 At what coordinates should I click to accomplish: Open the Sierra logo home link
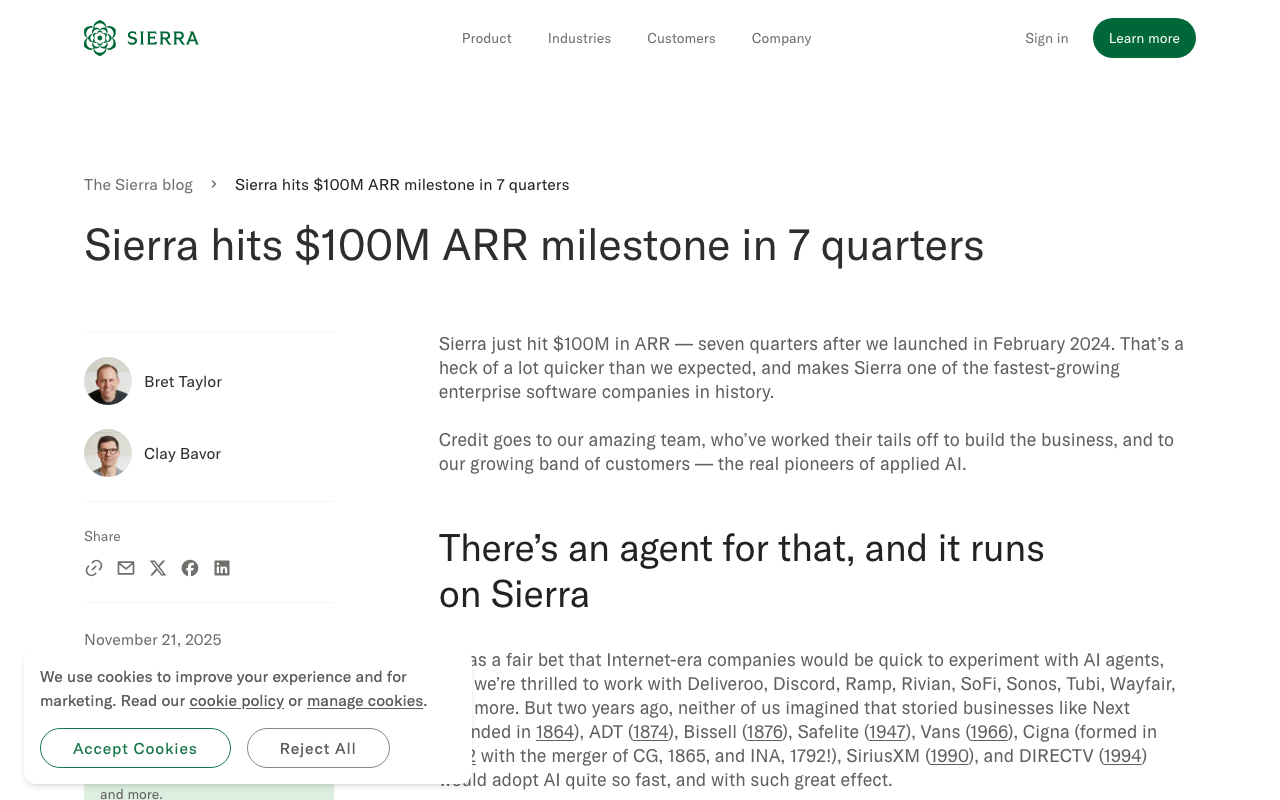pyautogui.click(x=141, y=38)
